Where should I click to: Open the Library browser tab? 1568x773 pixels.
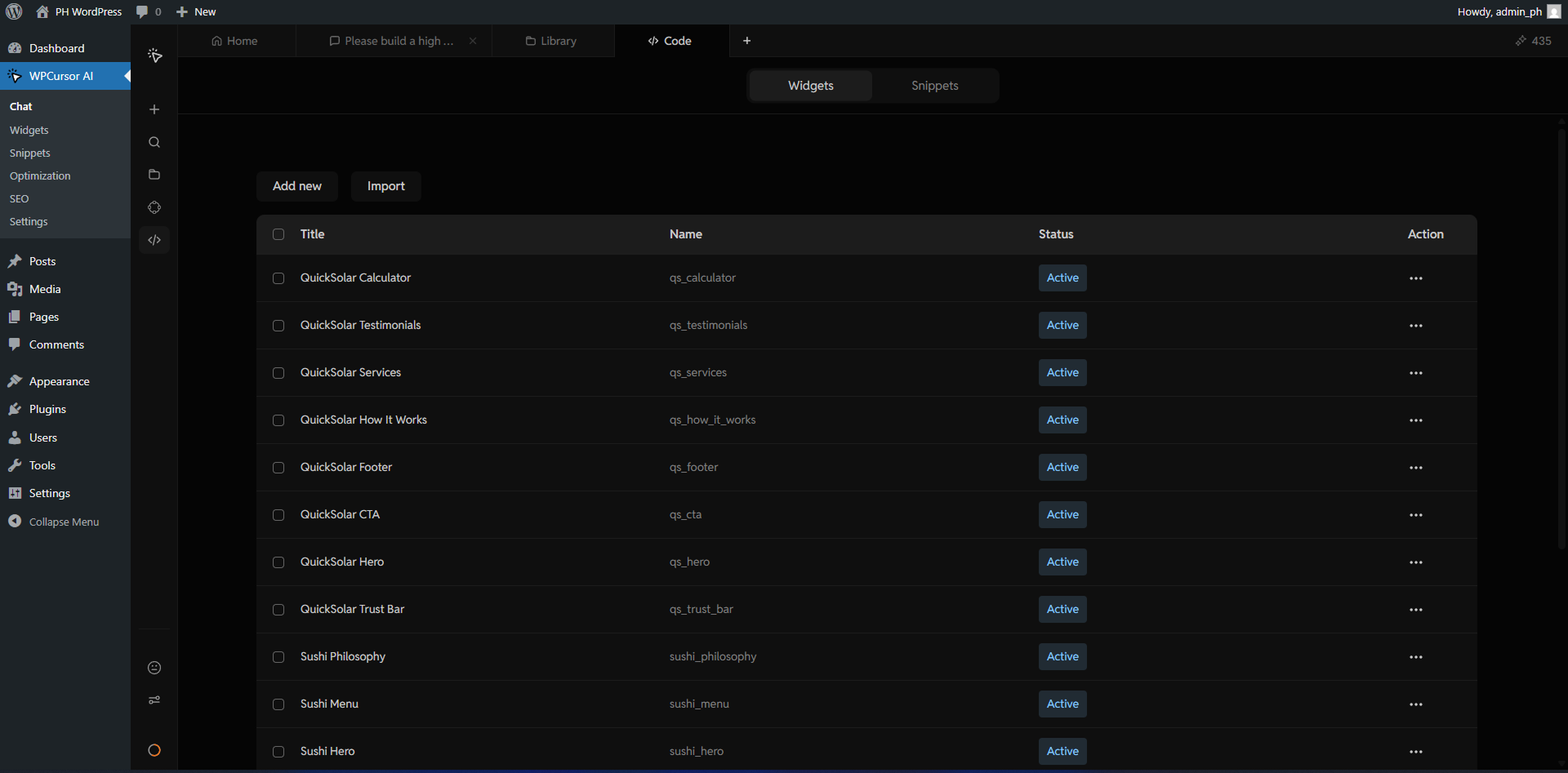553,40
